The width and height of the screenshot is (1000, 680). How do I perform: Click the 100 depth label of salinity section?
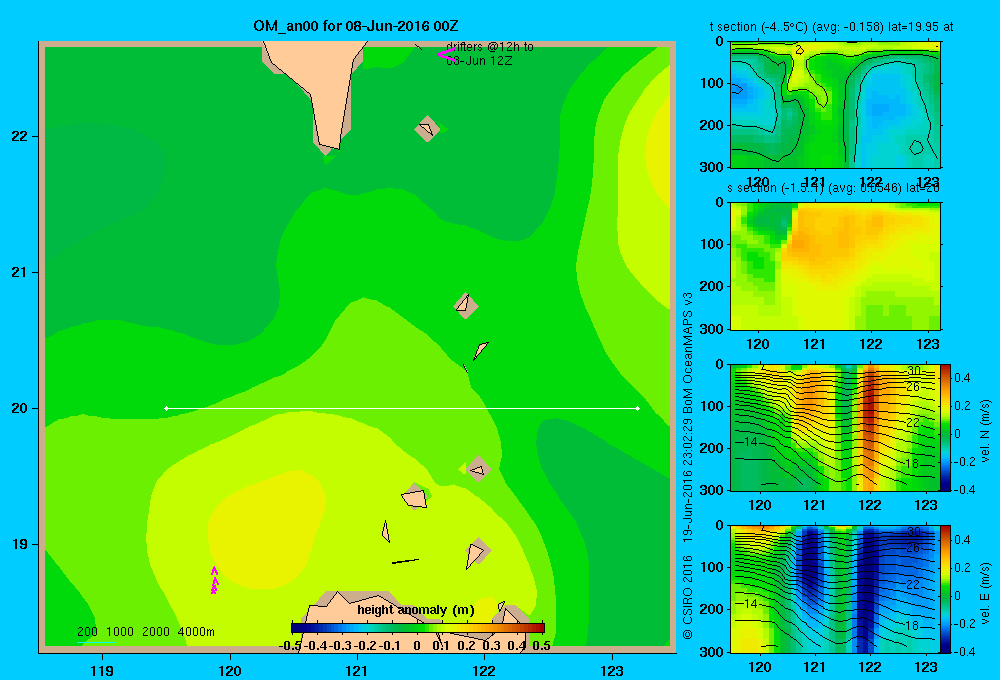(712, 244)
